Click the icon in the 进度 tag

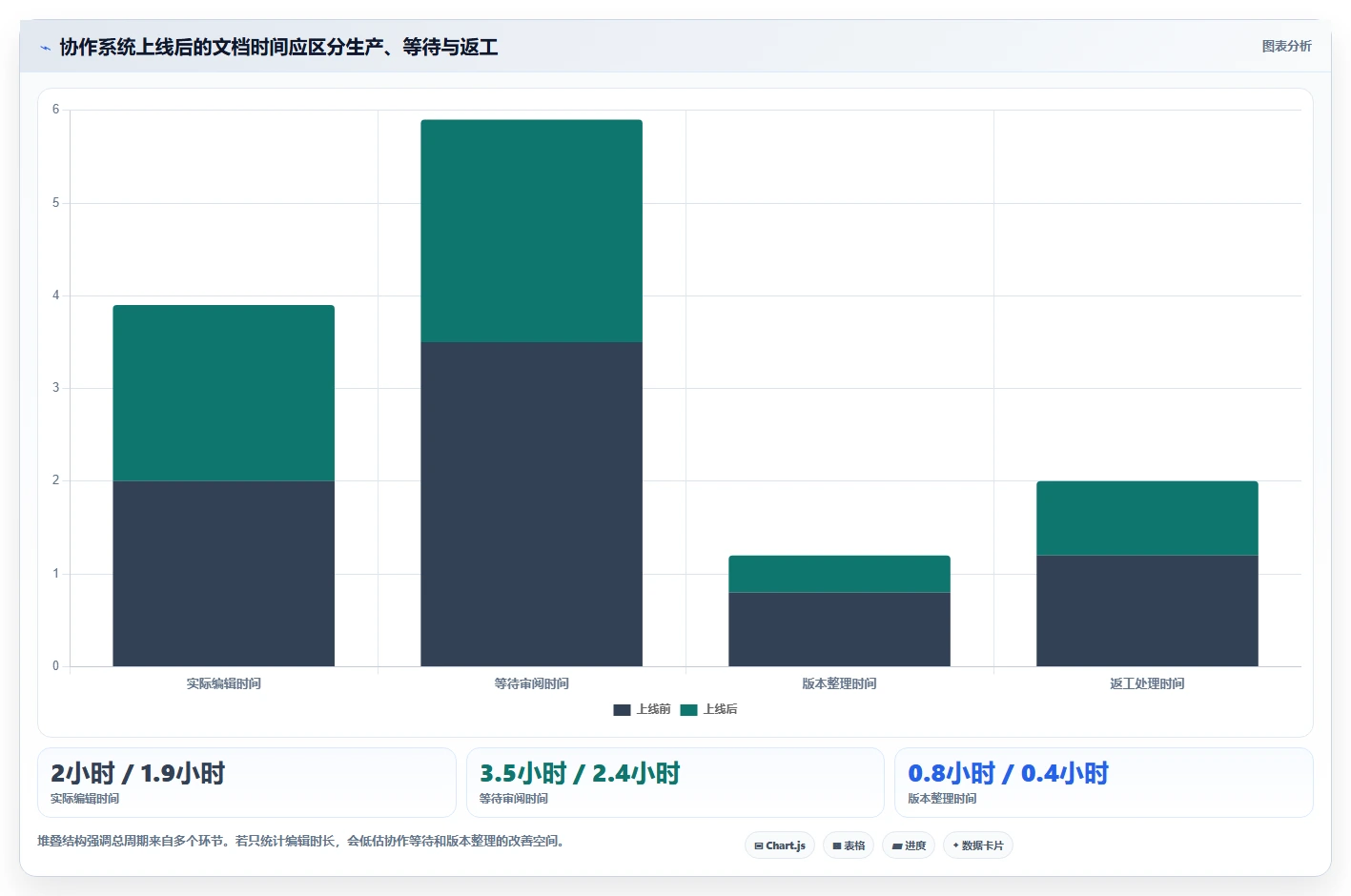pos(897,846)
